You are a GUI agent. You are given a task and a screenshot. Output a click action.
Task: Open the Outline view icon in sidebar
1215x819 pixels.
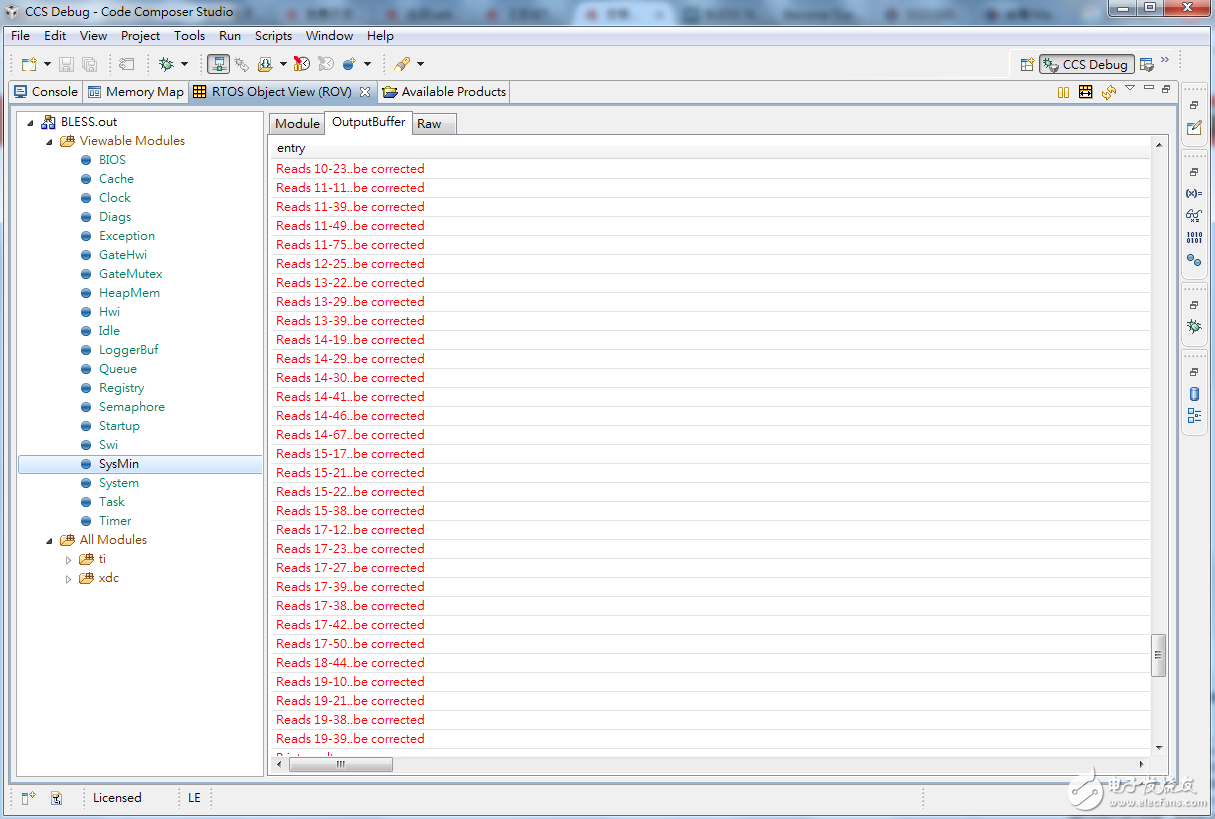(1194, 416)
